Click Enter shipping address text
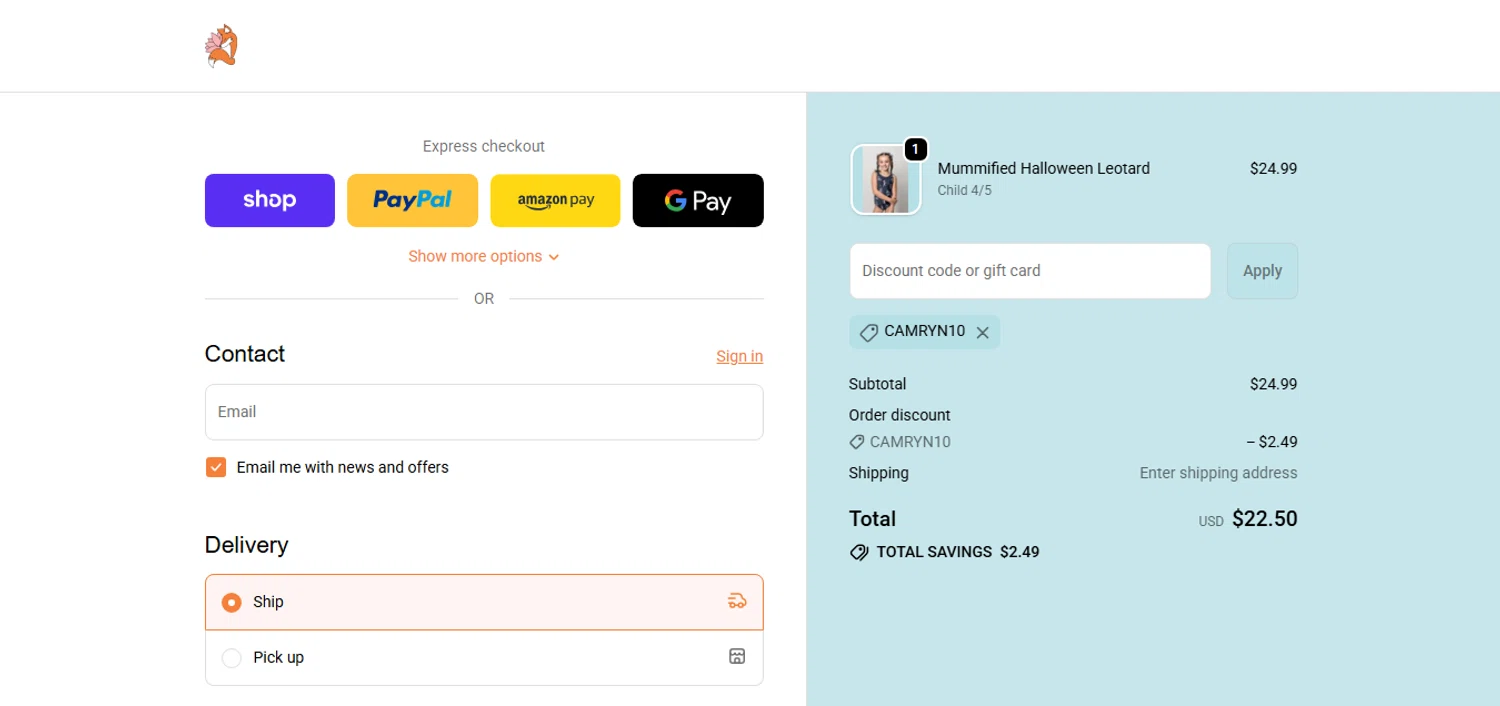Image resolution: width=1500 pixels, height=706 pixels. (x=1218, y=473)
